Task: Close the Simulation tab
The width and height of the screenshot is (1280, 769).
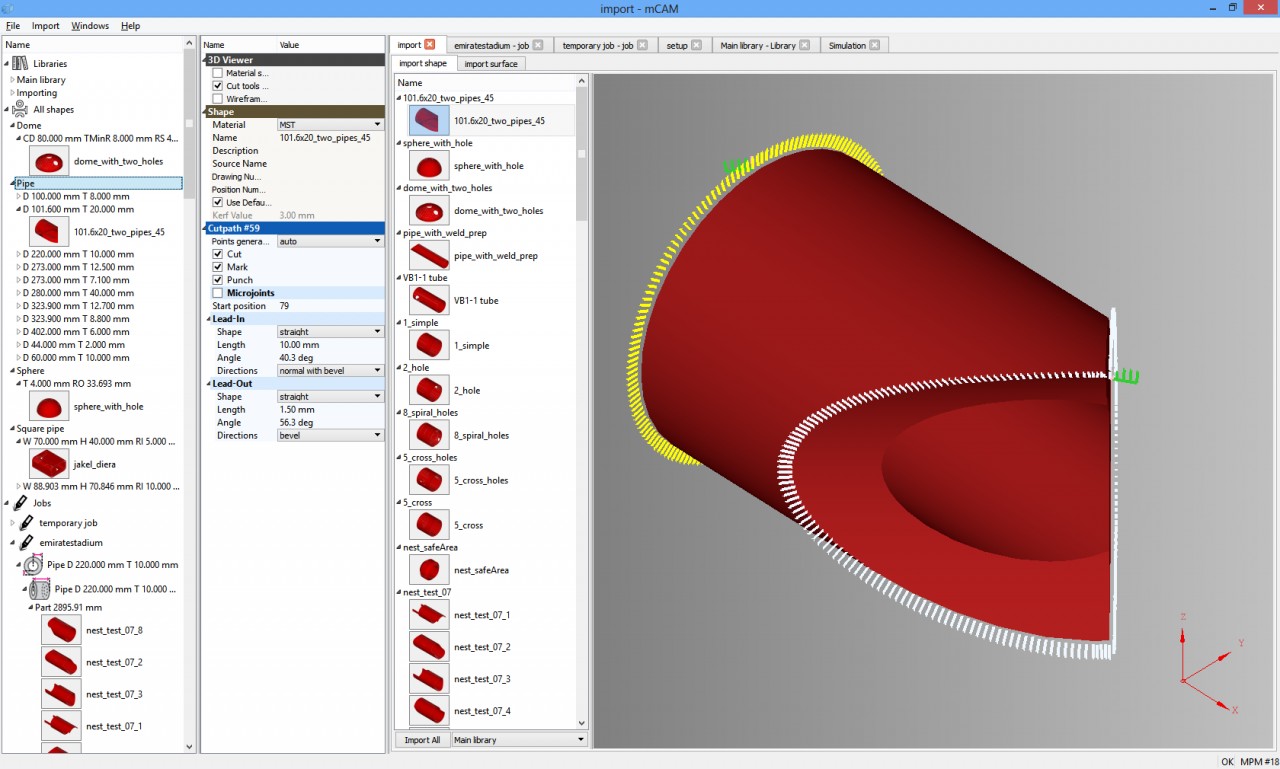Action: [x=875, y=45]
